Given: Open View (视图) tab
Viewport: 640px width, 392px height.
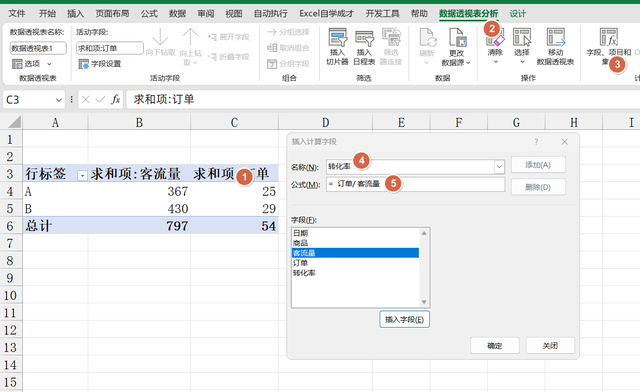Looking at the screenshot, I should pyautogui.click(x=234, y=13).
